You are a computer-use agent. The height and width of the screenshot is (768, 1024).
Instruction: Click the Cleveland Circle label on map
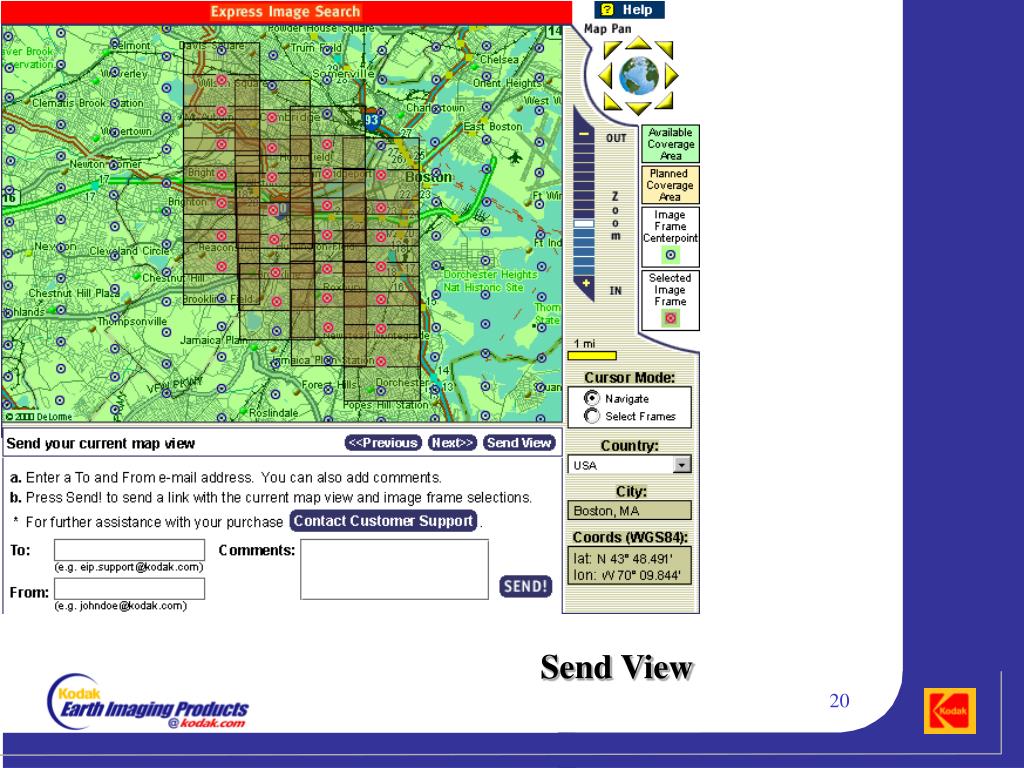[129, 251]
